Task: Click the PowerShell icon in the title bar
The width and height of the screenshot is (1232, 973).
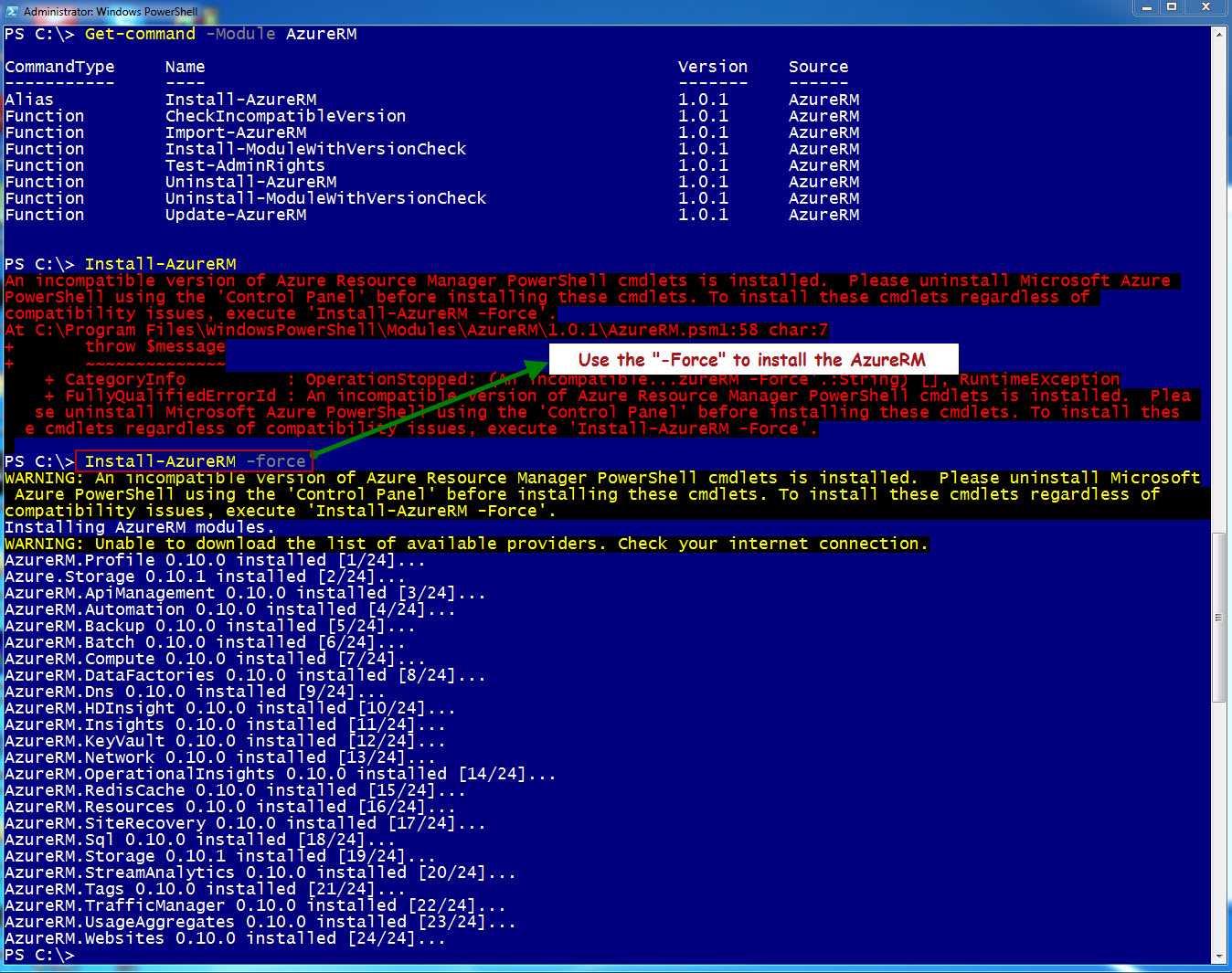Action: [x=11, y=10]
